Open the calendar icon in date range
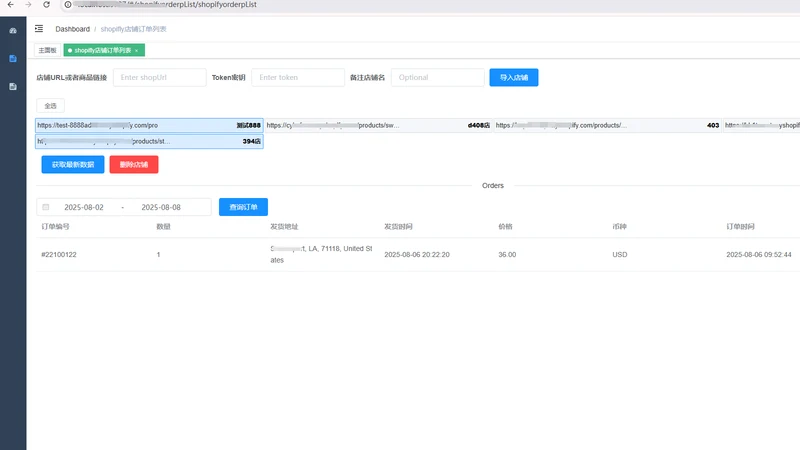Viewport: 800px width, 450px height. (x=46, y=207)
